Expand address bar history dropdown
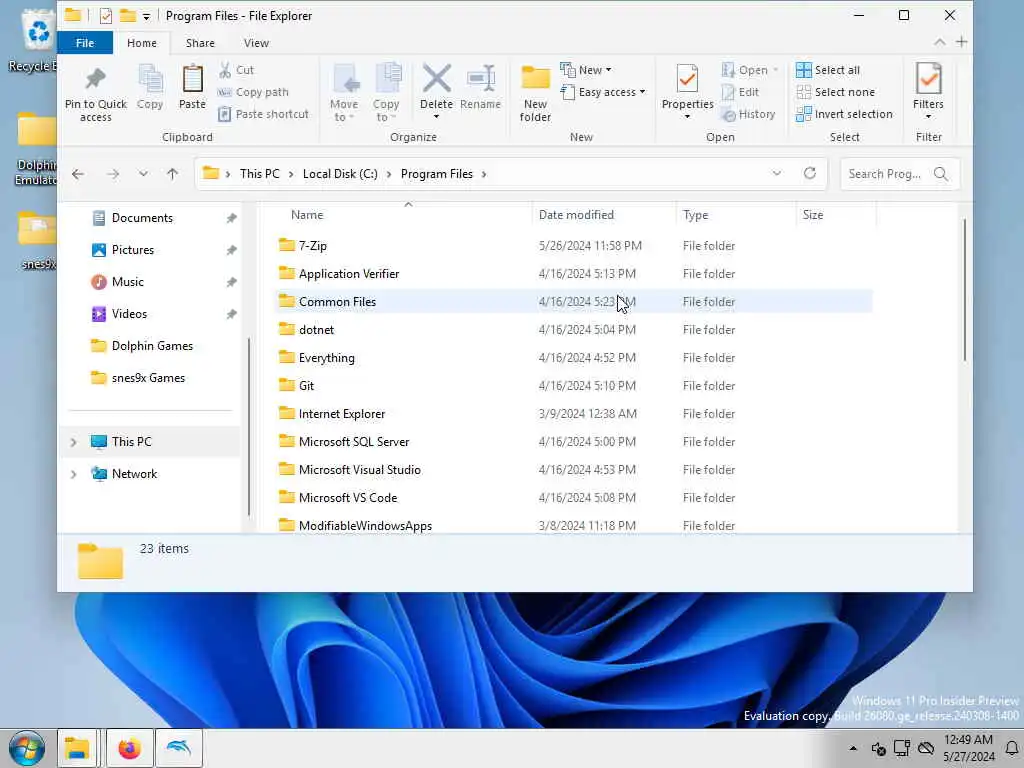 (776, 173)
